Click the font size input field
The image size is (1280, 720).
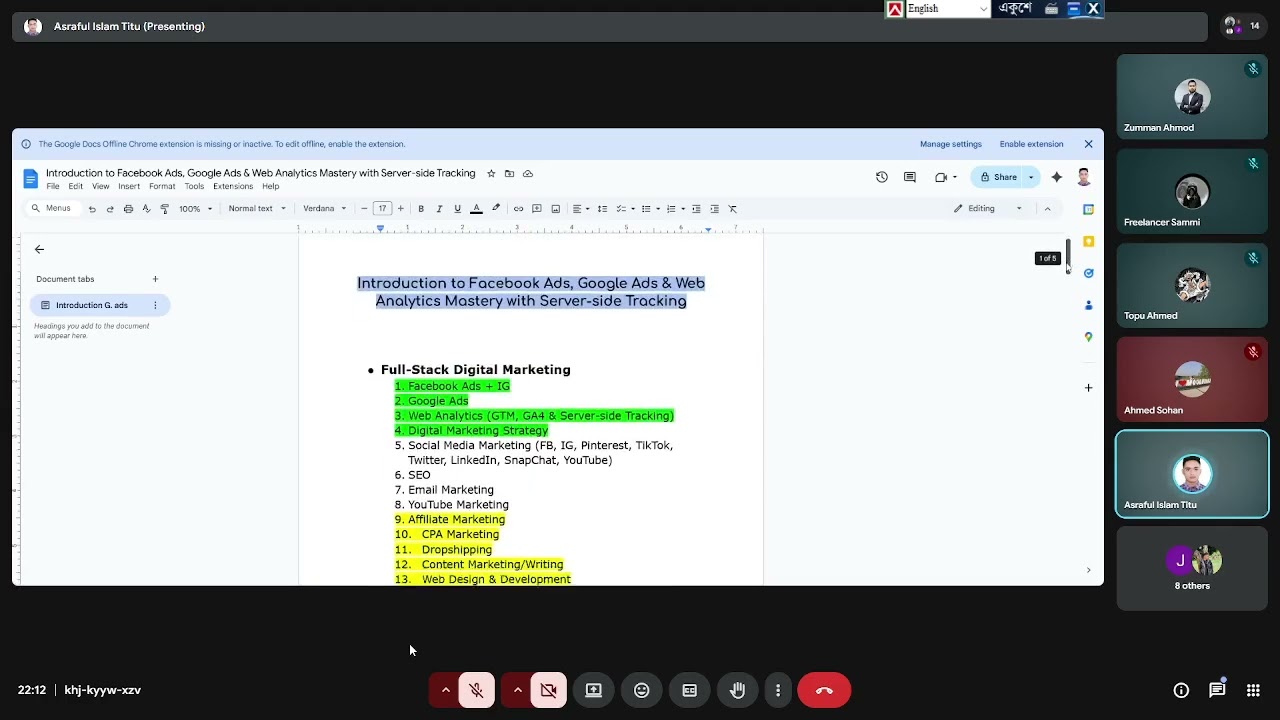(382, 209)
